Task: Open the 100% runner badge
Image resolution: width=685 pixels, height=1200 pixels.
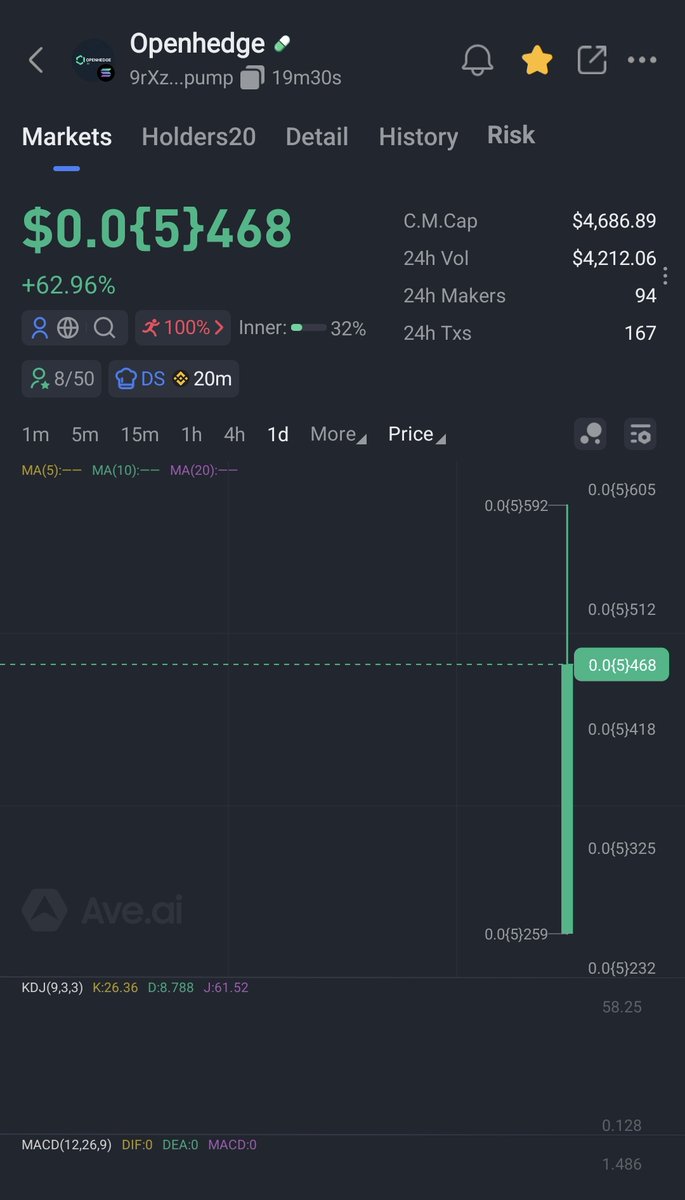Action: (x=183, y=327)
